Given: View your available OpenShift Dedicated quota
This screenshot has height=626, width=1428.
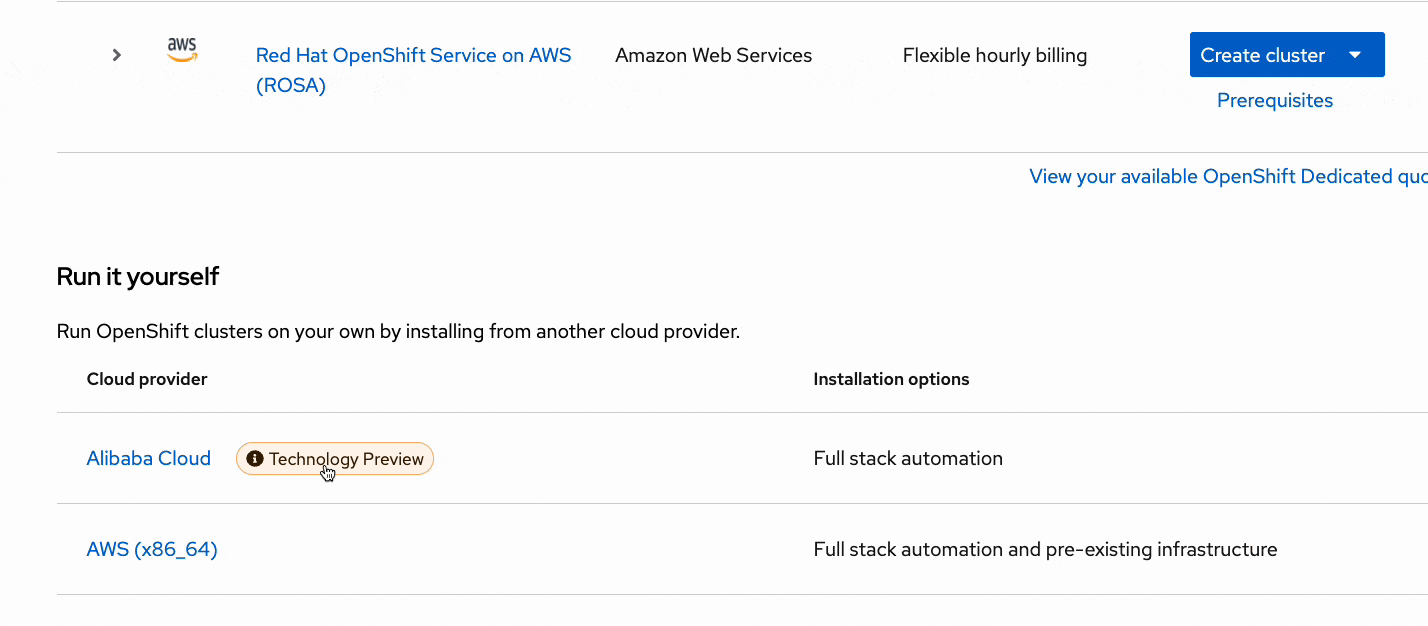Looking at the screenshot, I should (1228, 177).
